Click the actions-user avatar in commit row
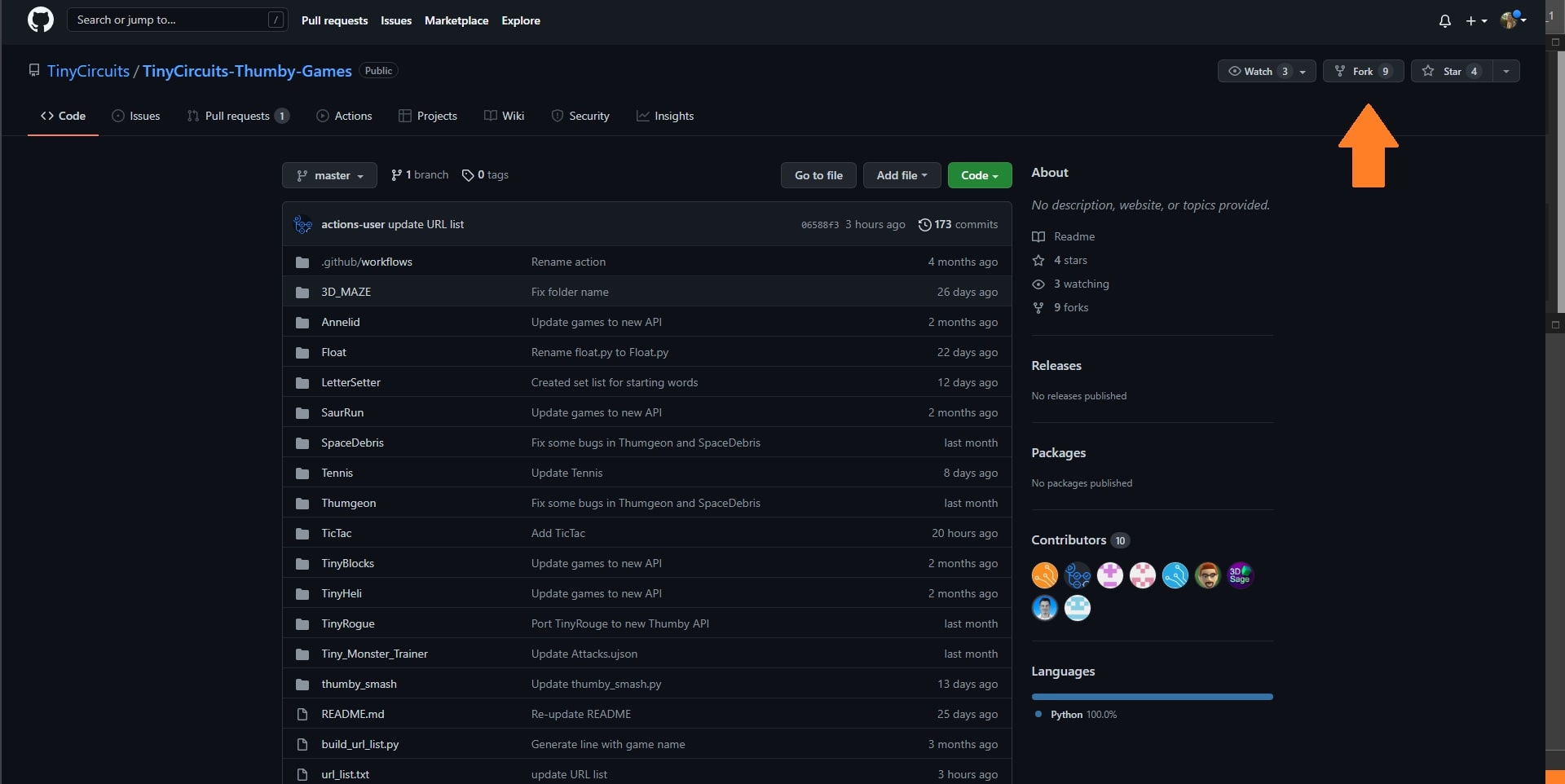Image resolution: width=1565 pixels, height=784 pixels. 303,225
